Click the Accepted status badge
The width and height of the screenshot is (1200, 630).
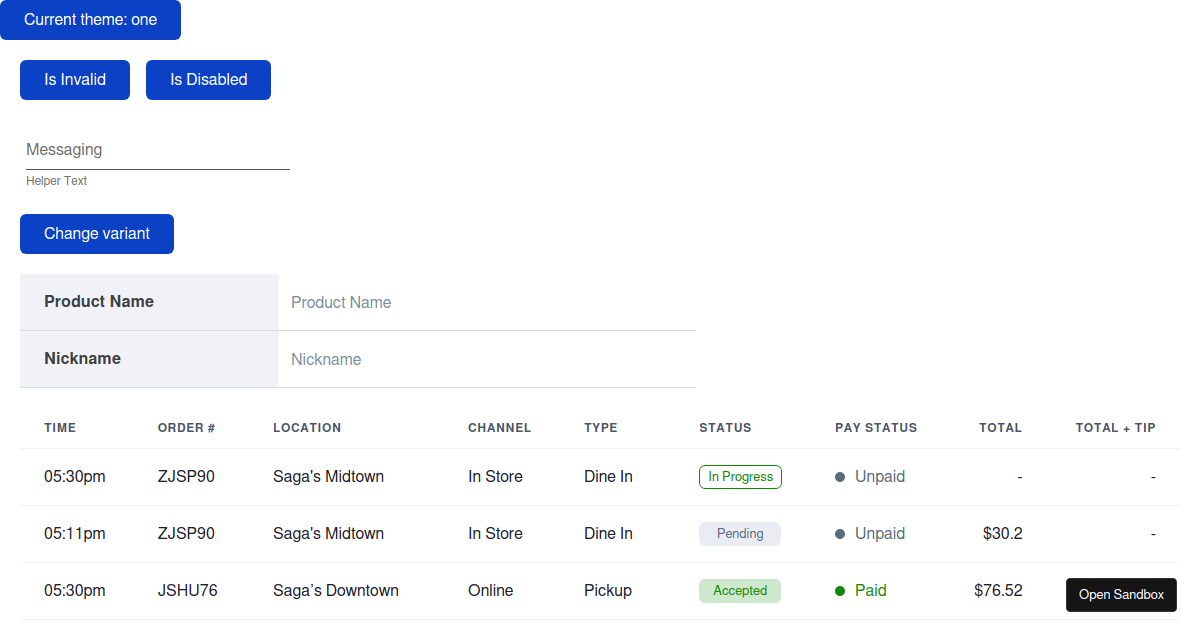coord(740,591)
